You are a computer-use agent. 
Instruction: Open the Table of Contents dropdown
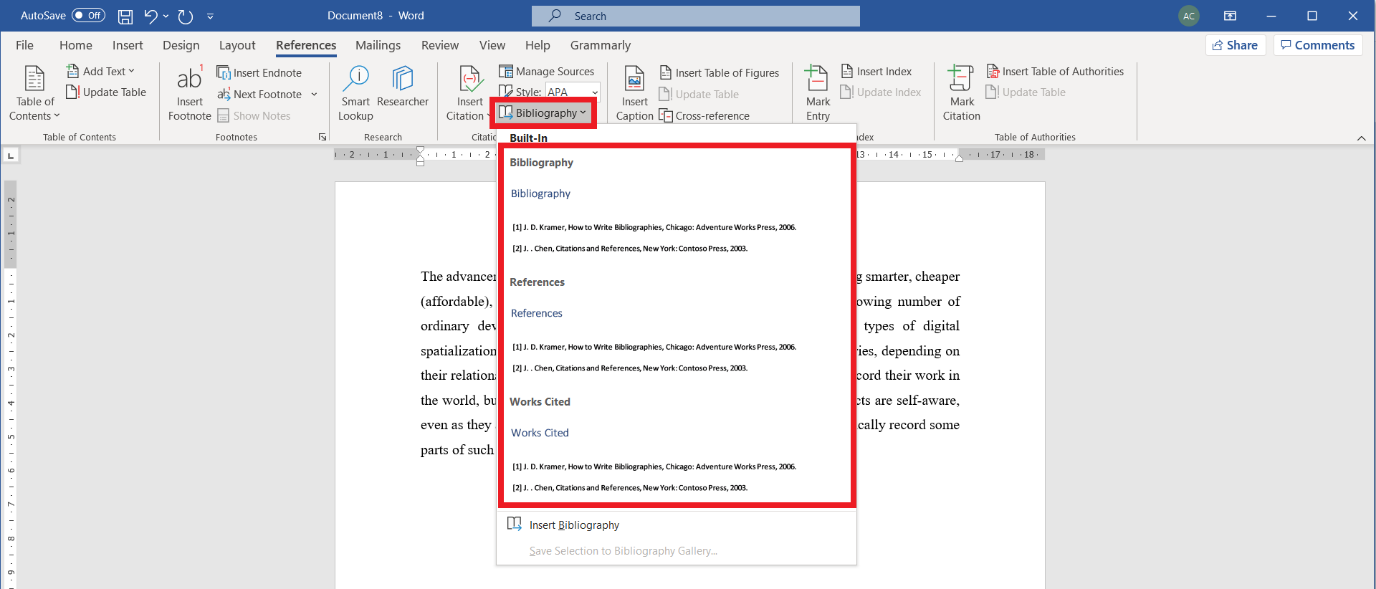coord(34,97)
